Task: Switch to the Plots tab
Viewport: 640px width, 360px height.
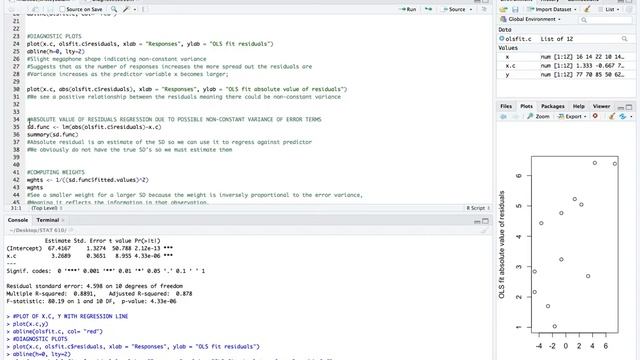Action: [527, 106]
